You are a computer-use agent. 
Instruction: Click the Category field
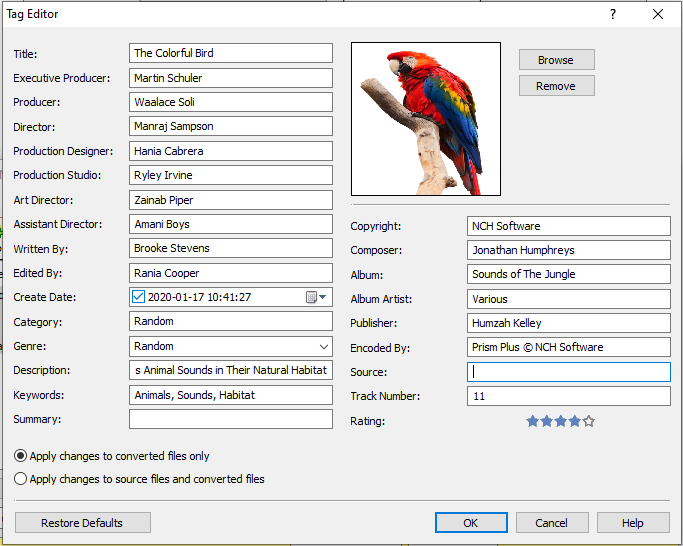(231, 321)
